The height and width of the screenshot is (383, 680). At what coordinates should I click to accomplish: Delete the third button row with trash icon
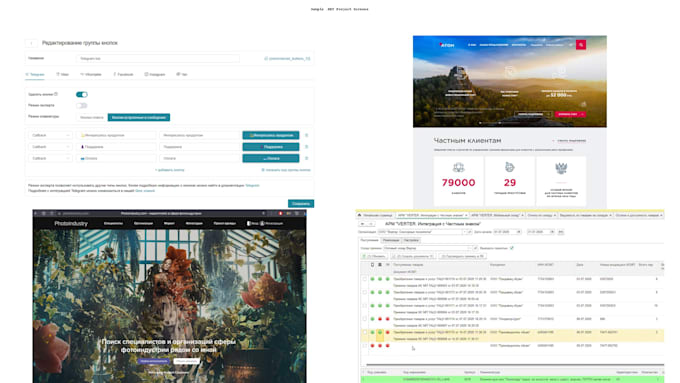pos(307,158)
